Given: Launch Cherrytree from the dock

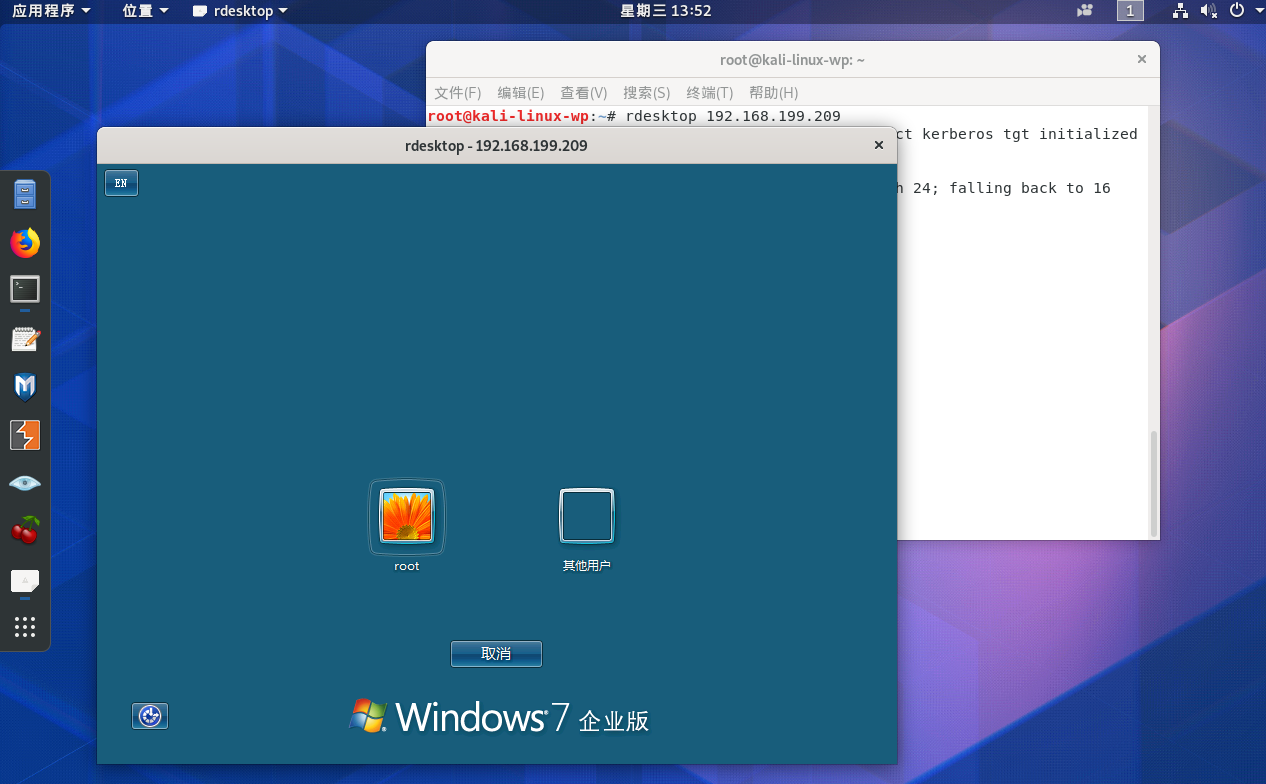Looking at the screenshot, I should tap(25, 530).
